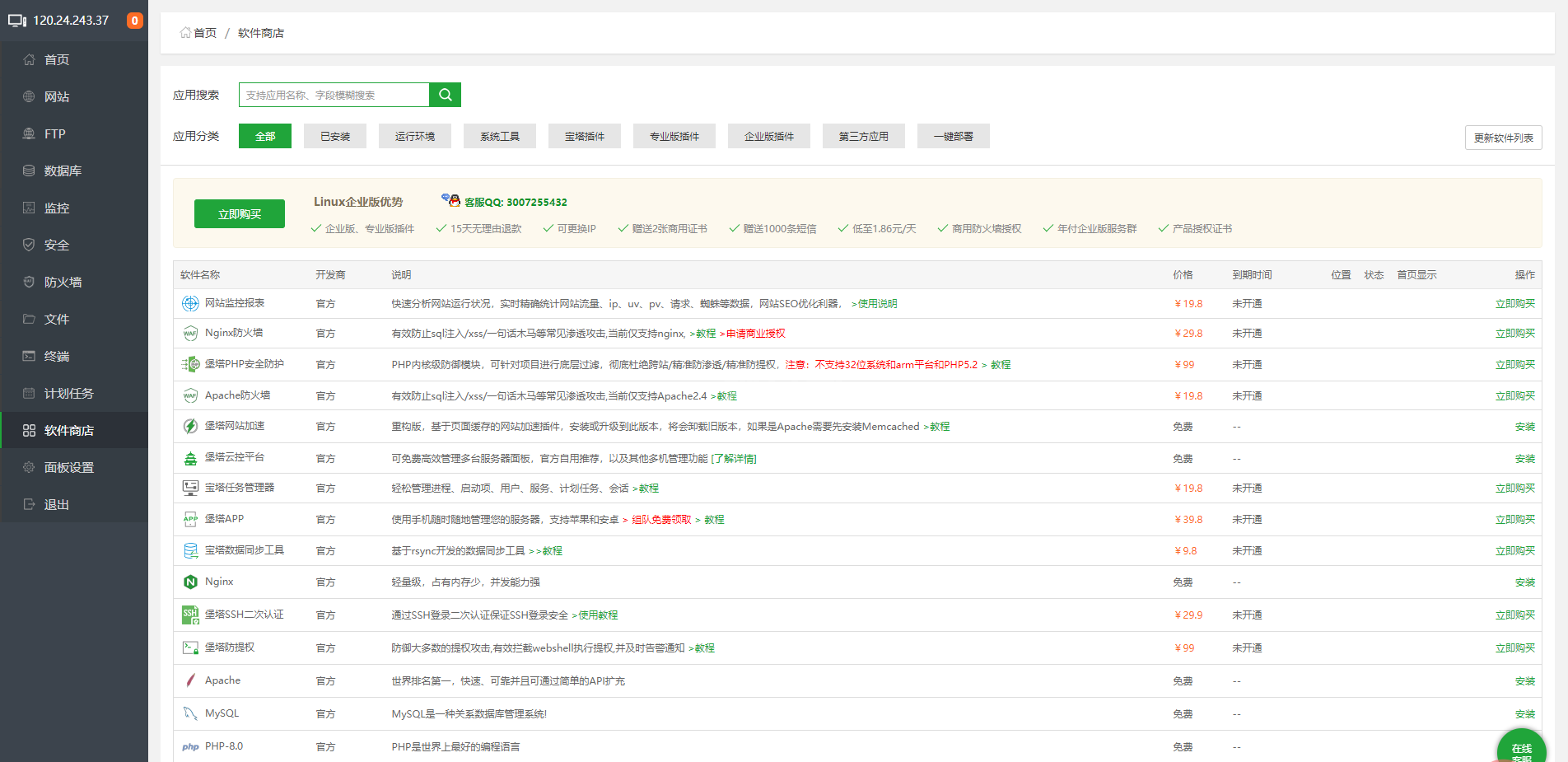Select the 企业版插件 category tab
Screen dimensions: 1568x762
click(769, 136)
